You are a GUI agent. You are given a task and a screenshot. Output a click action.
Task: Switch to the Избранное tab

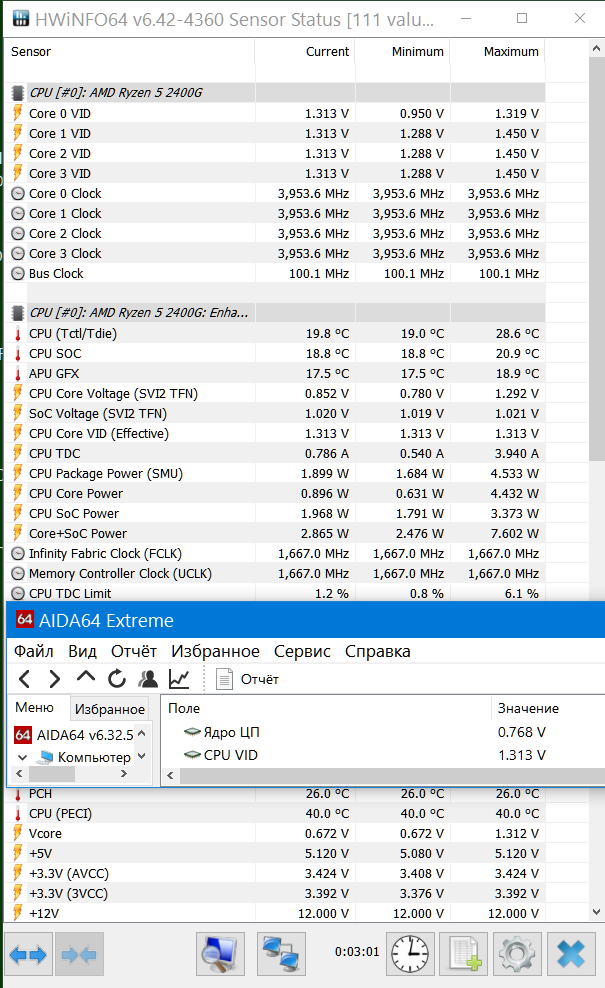(110, 709)
